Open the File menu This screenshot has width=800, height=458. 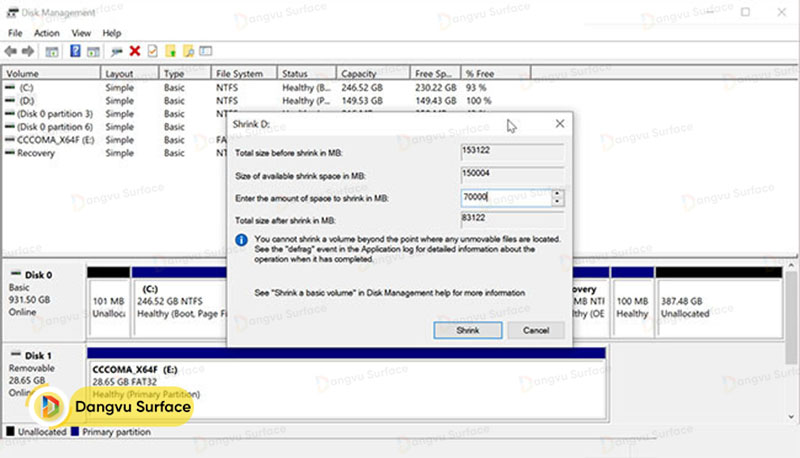pyautogui.click(x=15, y=33)
